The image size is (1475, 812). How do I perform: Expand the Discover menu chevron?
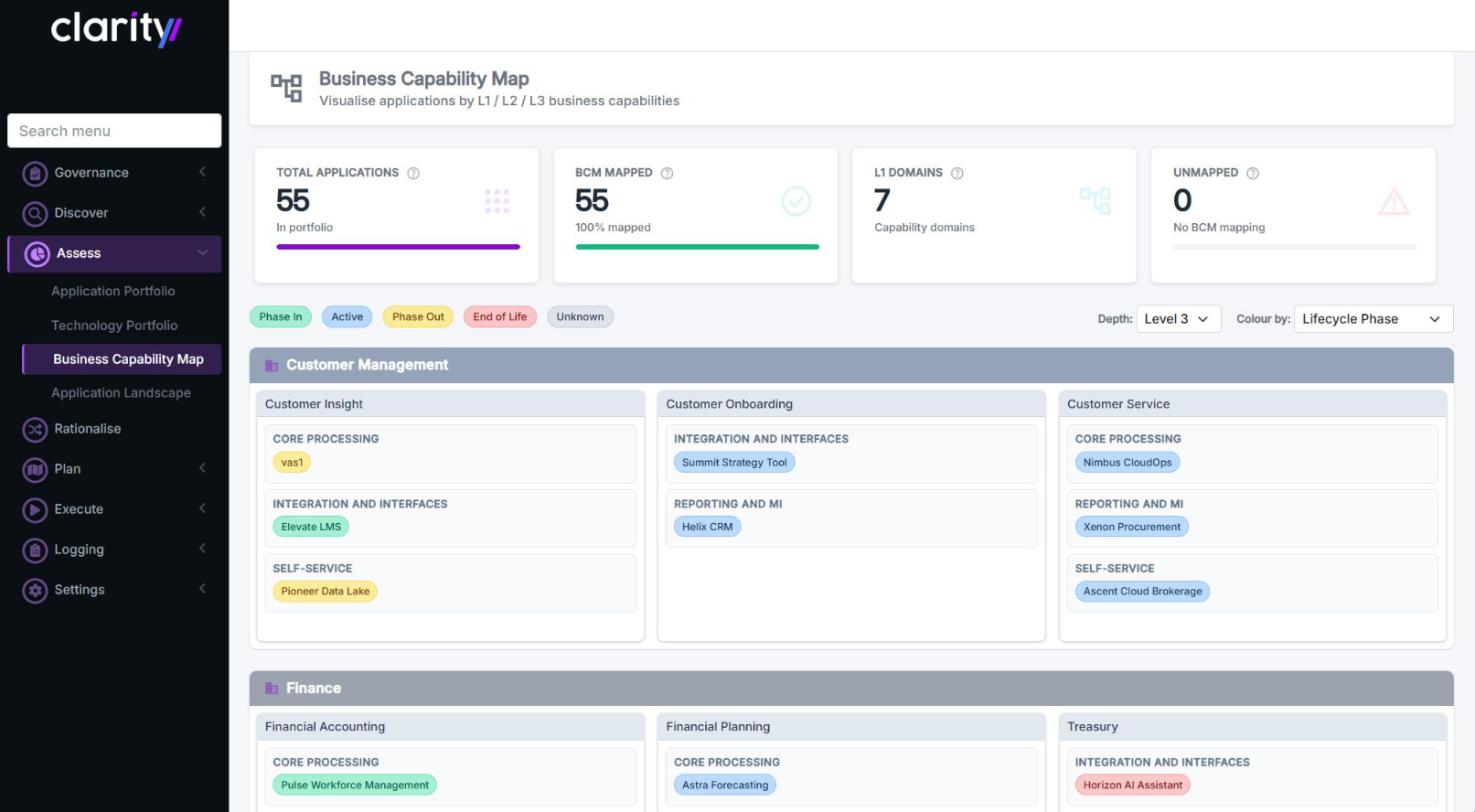pos(202,212)
